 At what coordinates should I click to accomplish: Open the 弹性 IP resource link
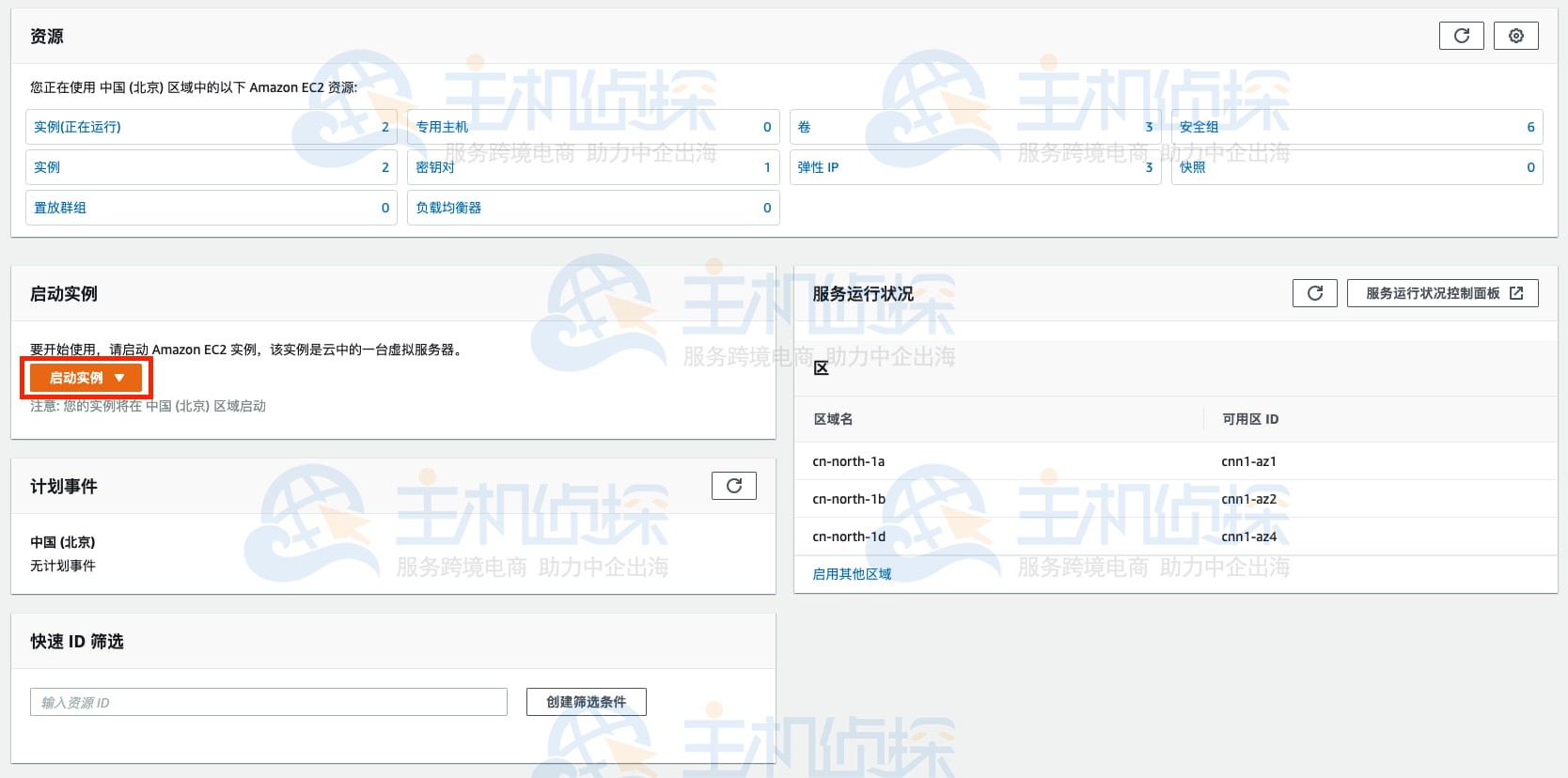pos(818,167)
